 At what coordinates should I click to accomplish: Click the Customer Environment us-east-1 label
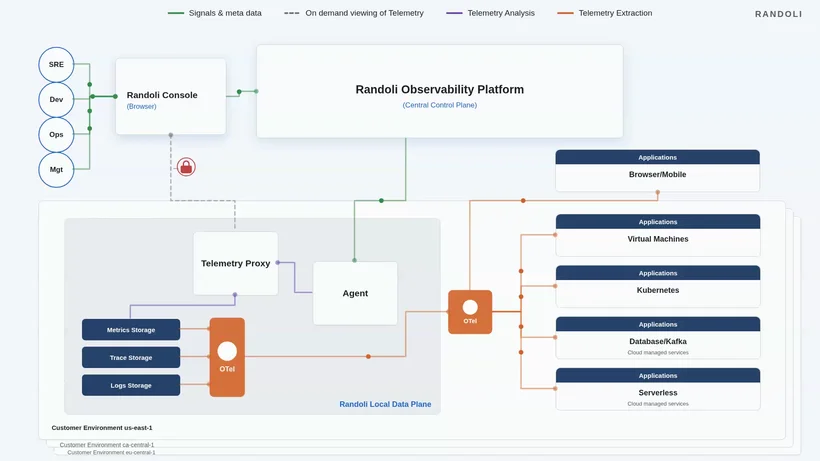click(102, 428)
